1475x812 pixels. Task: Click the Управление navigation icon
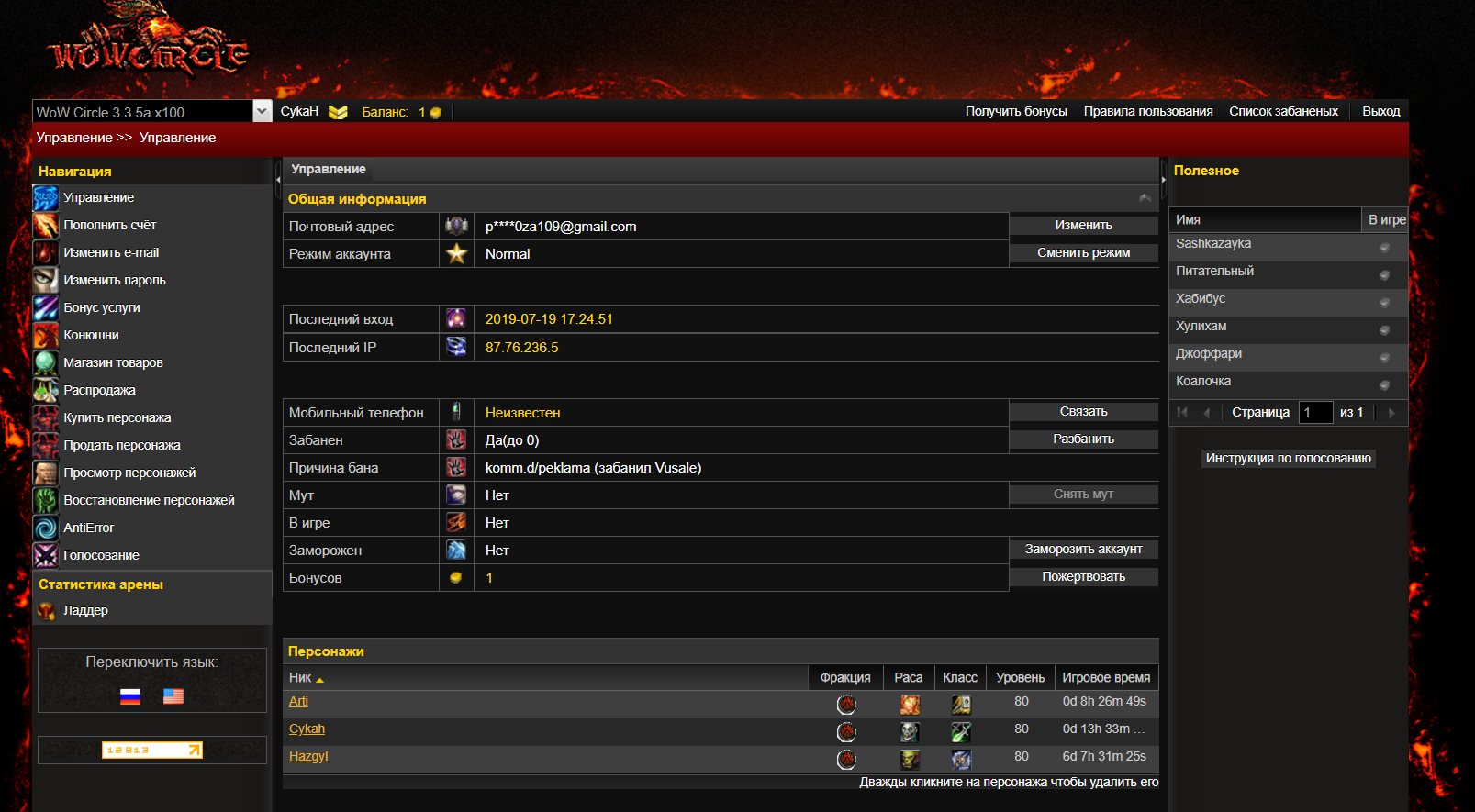pos(45,198)
